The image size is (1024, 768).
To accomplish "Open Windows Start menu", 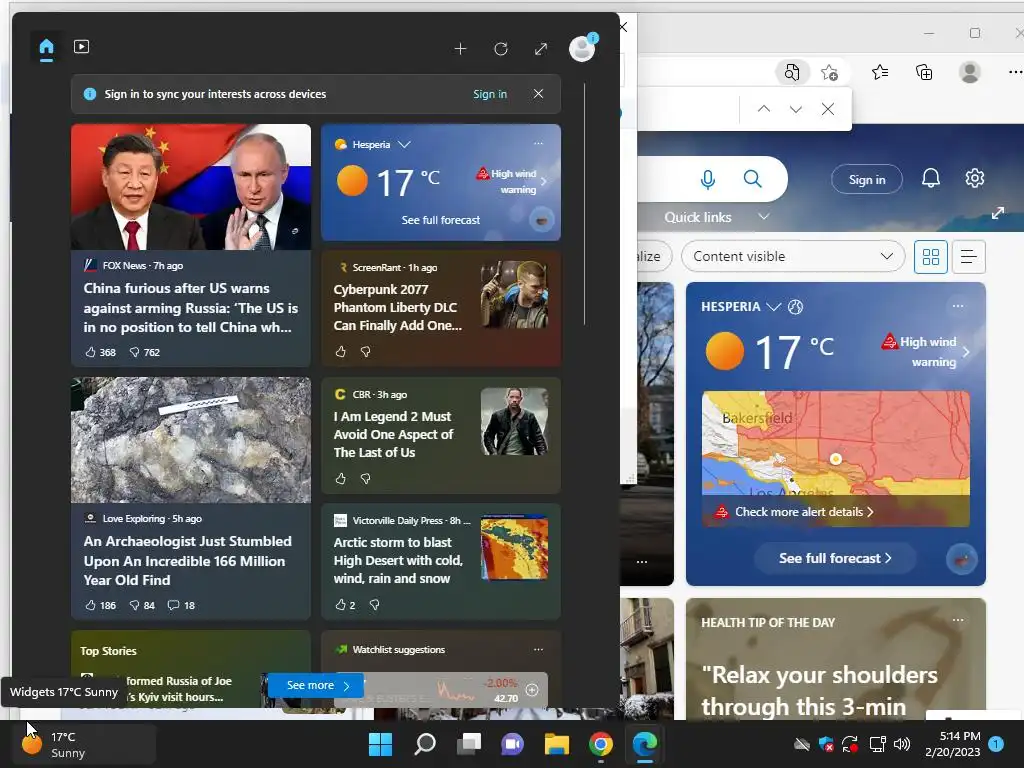I will click(380, 744).
